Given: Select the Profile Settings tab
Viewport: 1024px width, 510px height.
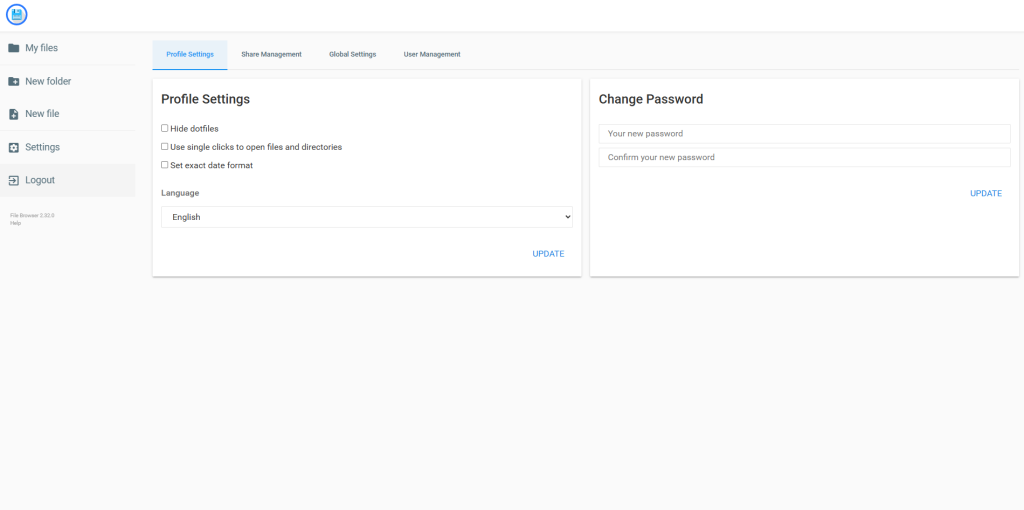Looking at the screenshot, I should click(x=190, y=54).
